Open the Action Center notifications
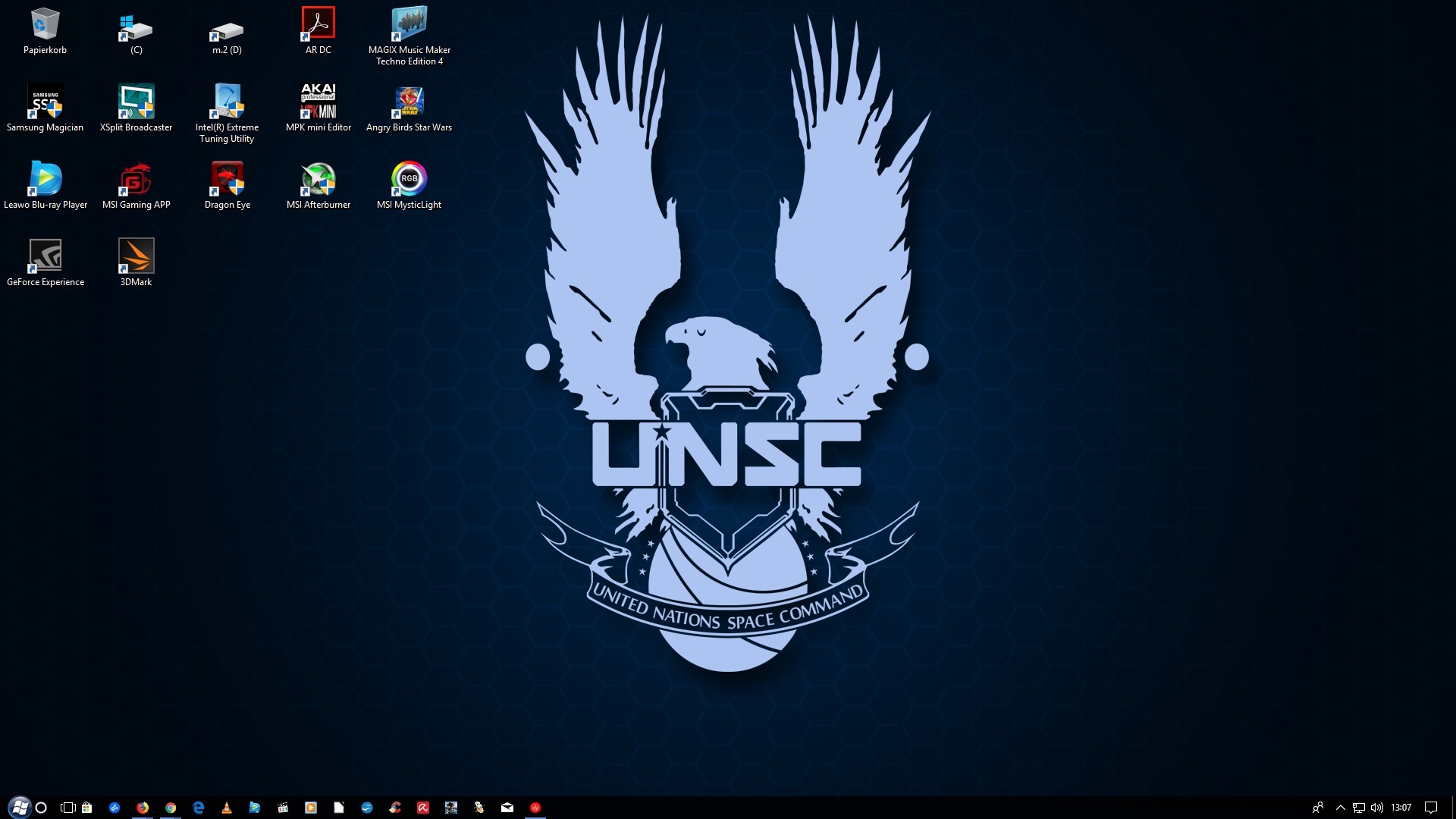Image resolution: width=1456 pixels, height=819 pixels. click(1431, 808)
